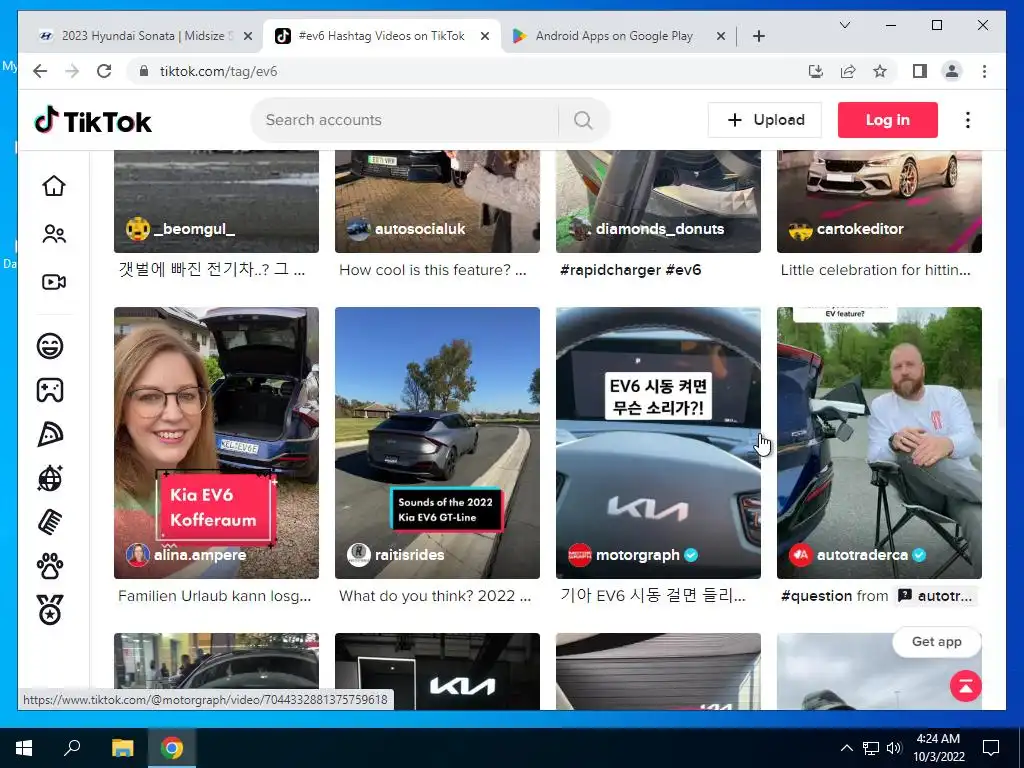
Task: View site information padlock icon
Action: [144, 71]
